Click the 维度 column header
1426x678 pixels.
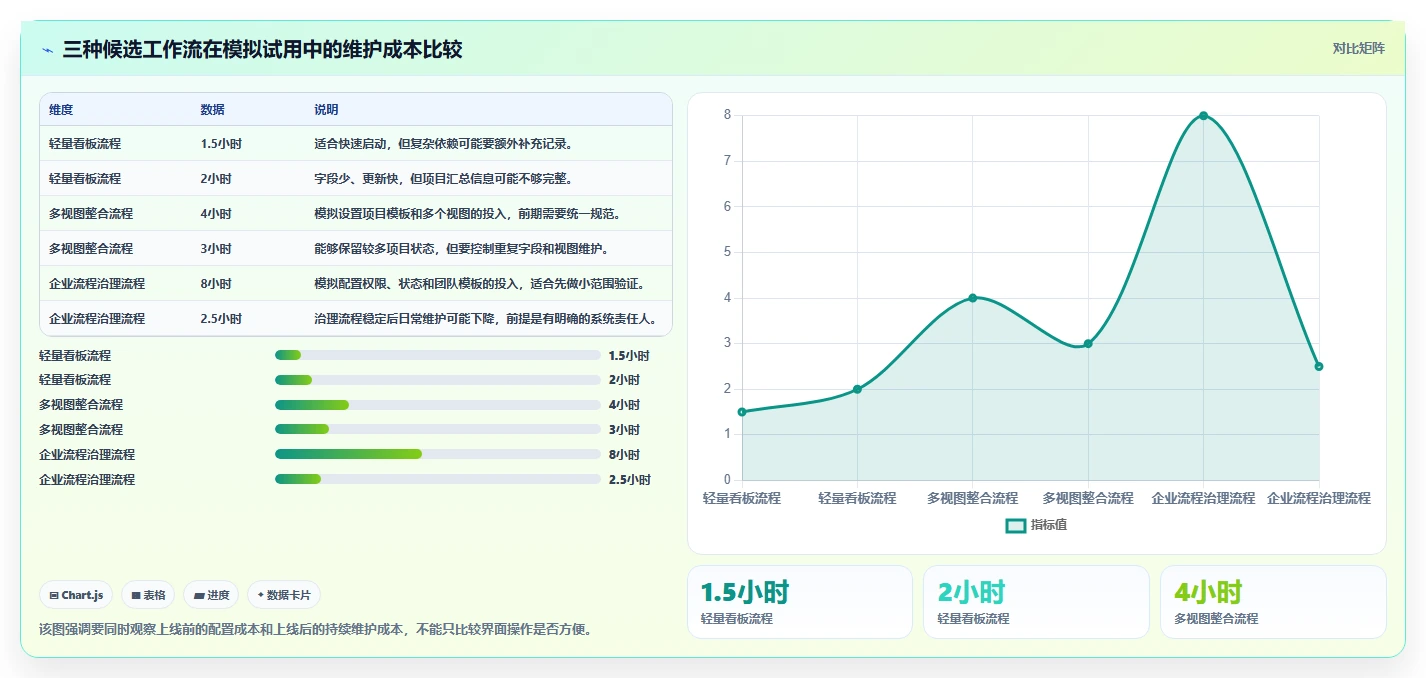click(x=61, y=110)
